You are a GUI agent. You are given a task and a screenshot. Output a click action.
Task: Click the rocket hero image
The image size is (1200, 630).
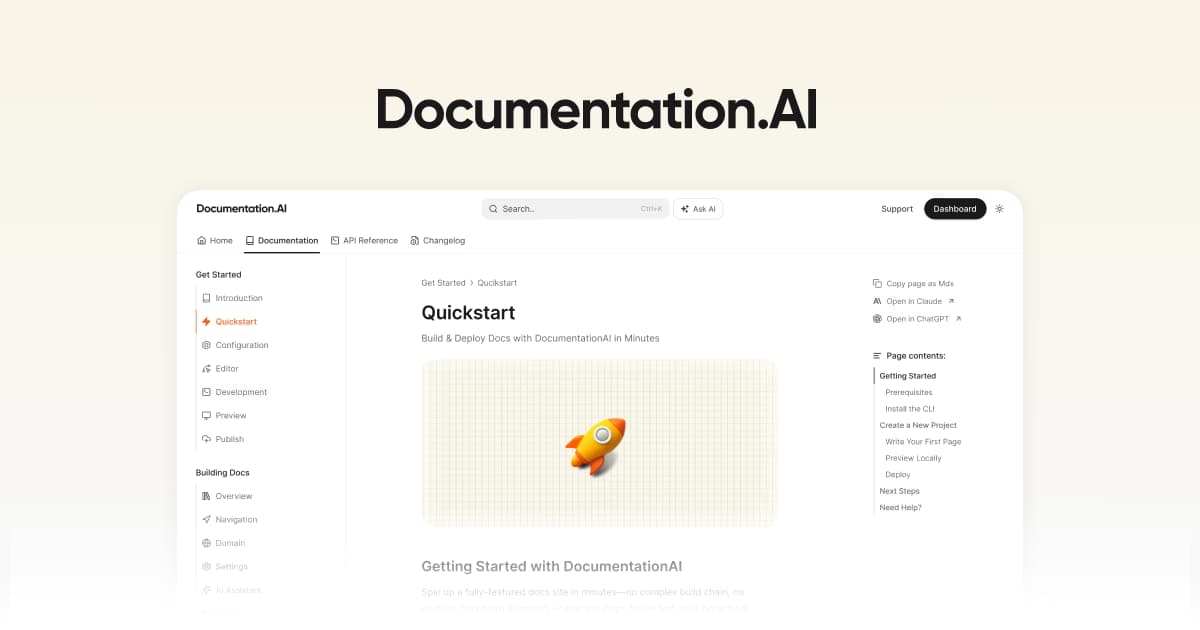coord(599,443)
